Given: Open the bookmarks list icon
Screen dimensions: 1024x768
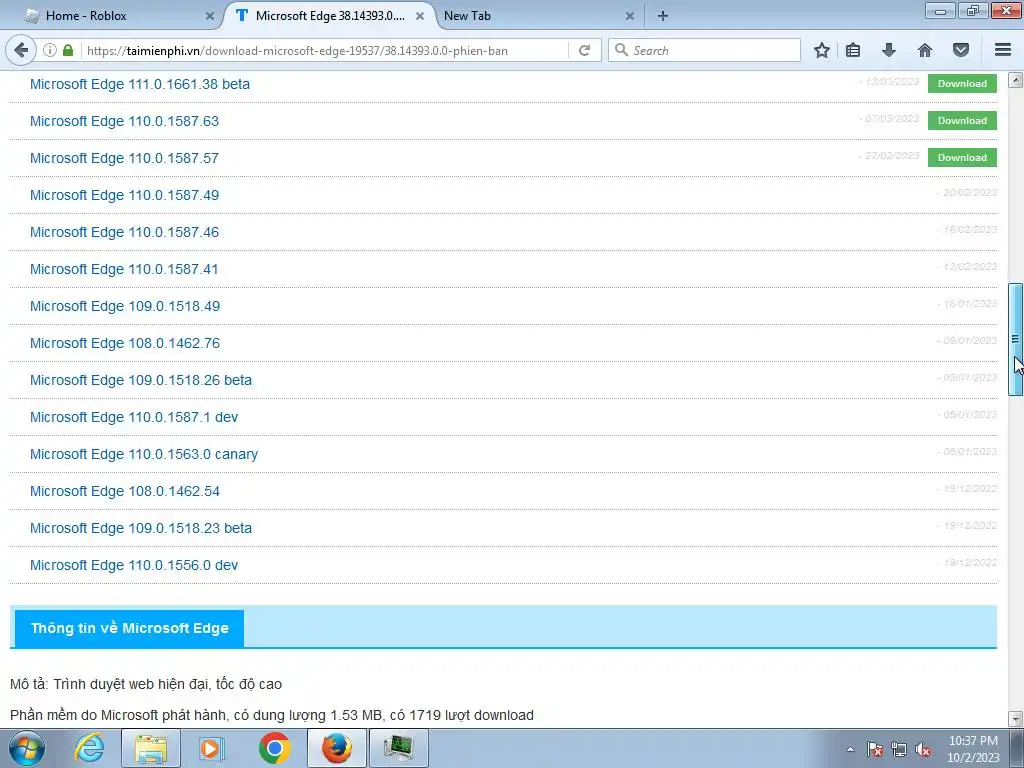Looking at the screenshot, I should [853, 50].
